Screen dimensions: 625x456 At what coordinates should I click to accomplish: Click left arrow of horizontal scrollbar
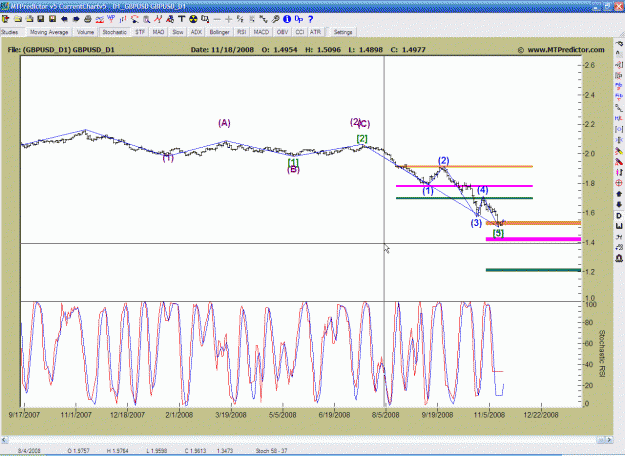[4, 440]
